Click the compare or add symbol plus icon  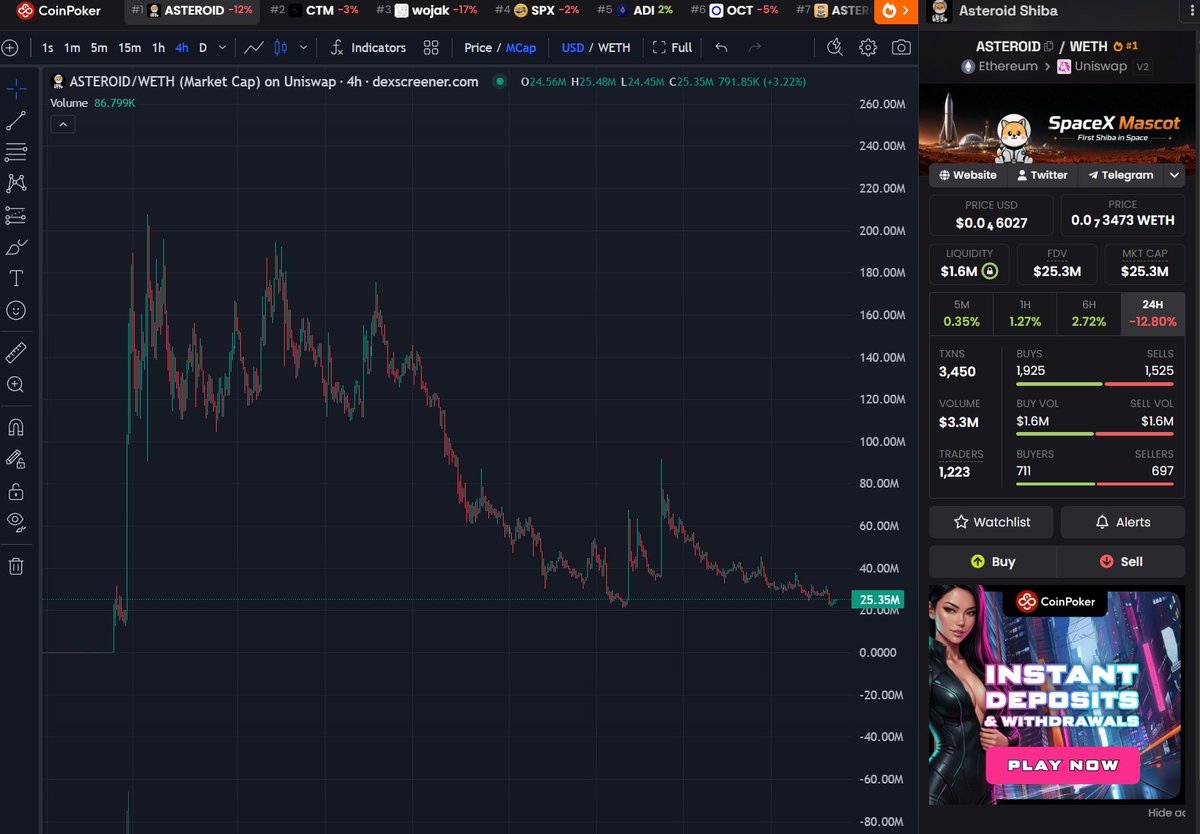tap(10, 47)
